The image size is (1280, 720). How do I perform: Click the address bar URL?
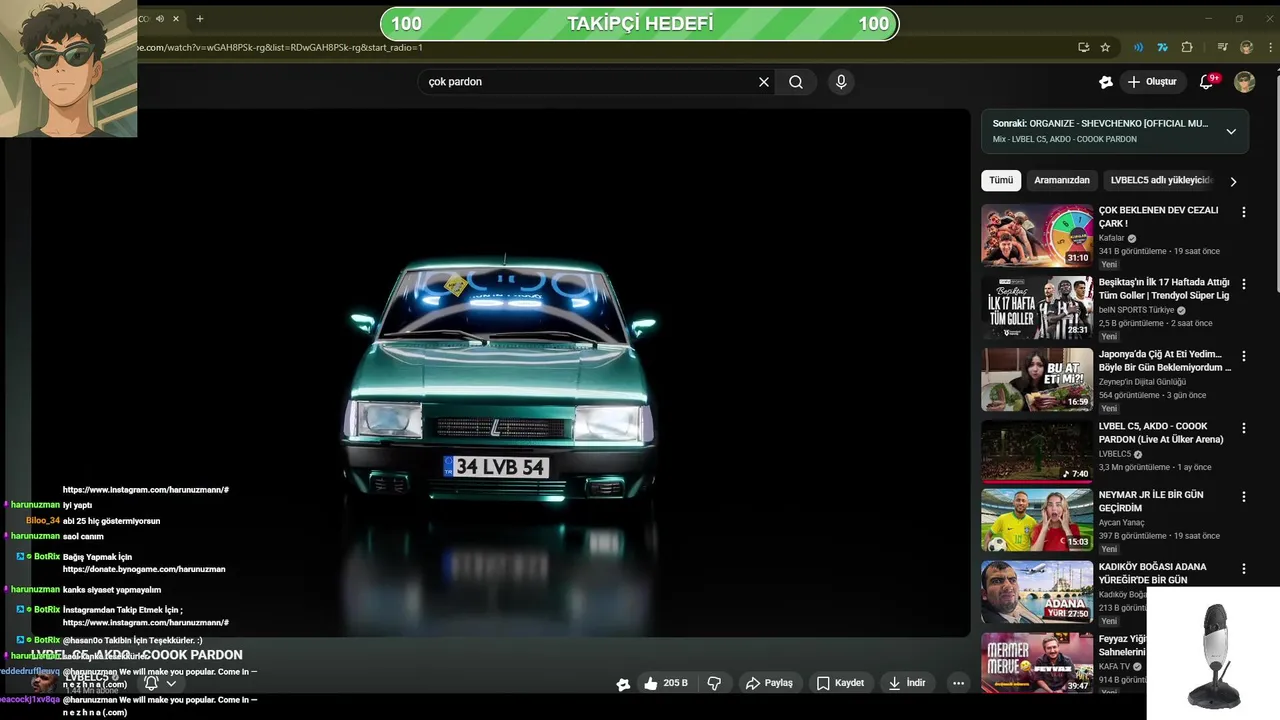pos(280,47)
